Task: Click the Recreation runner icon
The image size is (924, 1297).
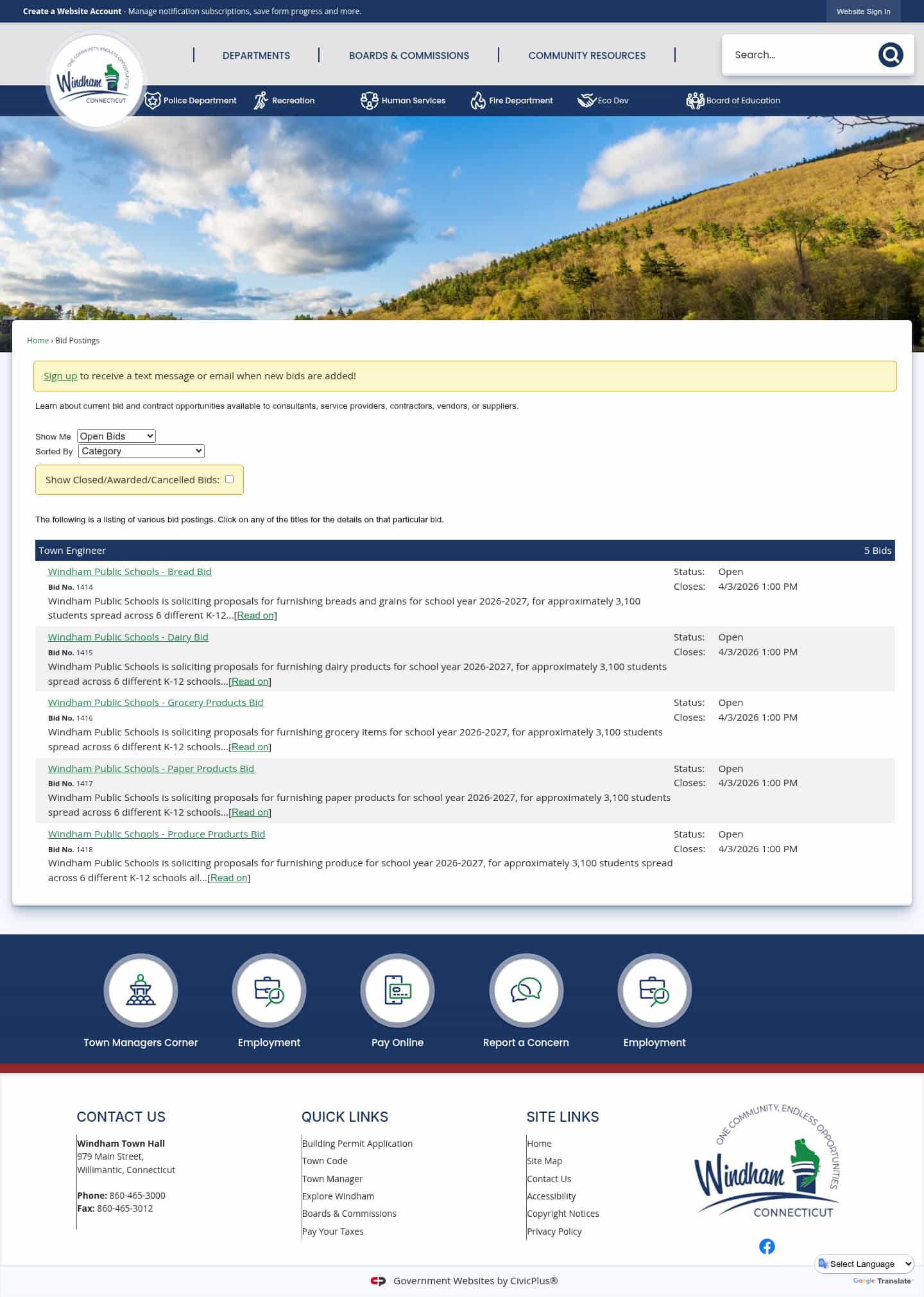Action: pyautogui.click(x=261, y=101)
